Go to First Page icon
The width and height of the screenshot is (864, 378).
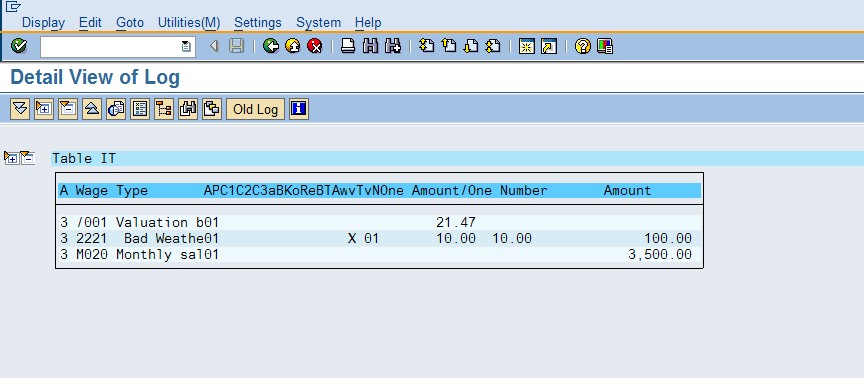pyautogui.click(x=426, y=46)
